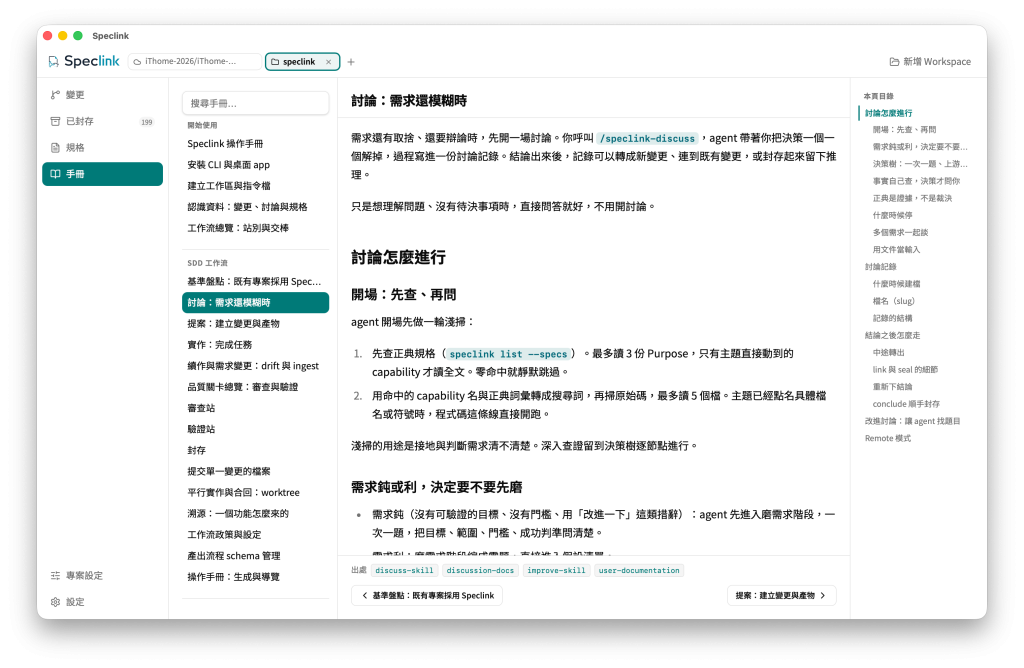Jump to 記錄的結構 in outline
The height and width of the screenshot is (668, 1024).
(x=893, y=318)
